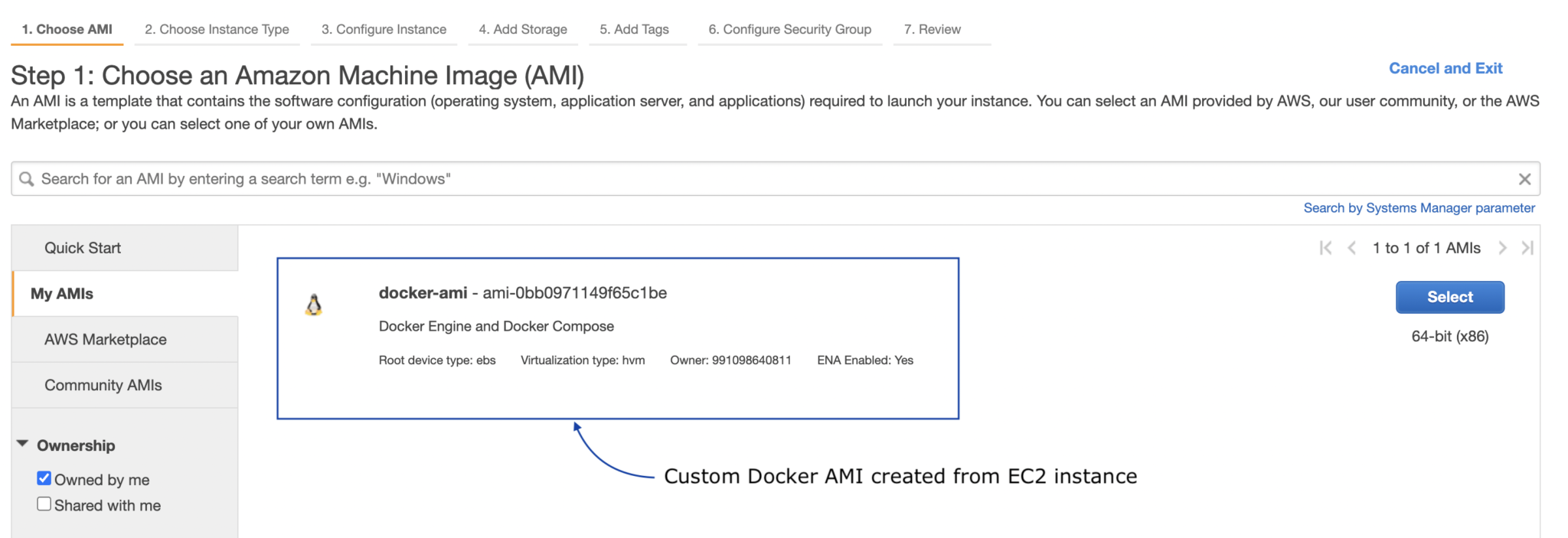Image resolution: width=1568 pixels, height=538 pixels.
Task: Go to next page of AMIs
Action: pyautogui.click(x=1502, y=248)
